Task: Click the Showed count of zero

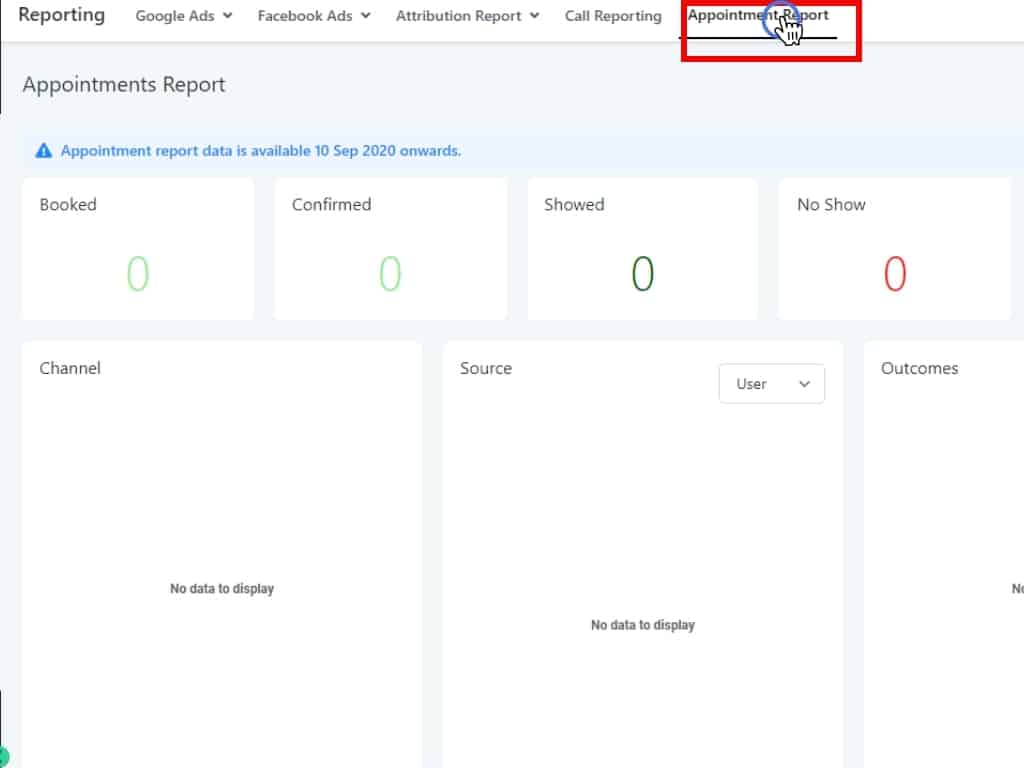Action: pyautogui.click(x=642, y=273)
